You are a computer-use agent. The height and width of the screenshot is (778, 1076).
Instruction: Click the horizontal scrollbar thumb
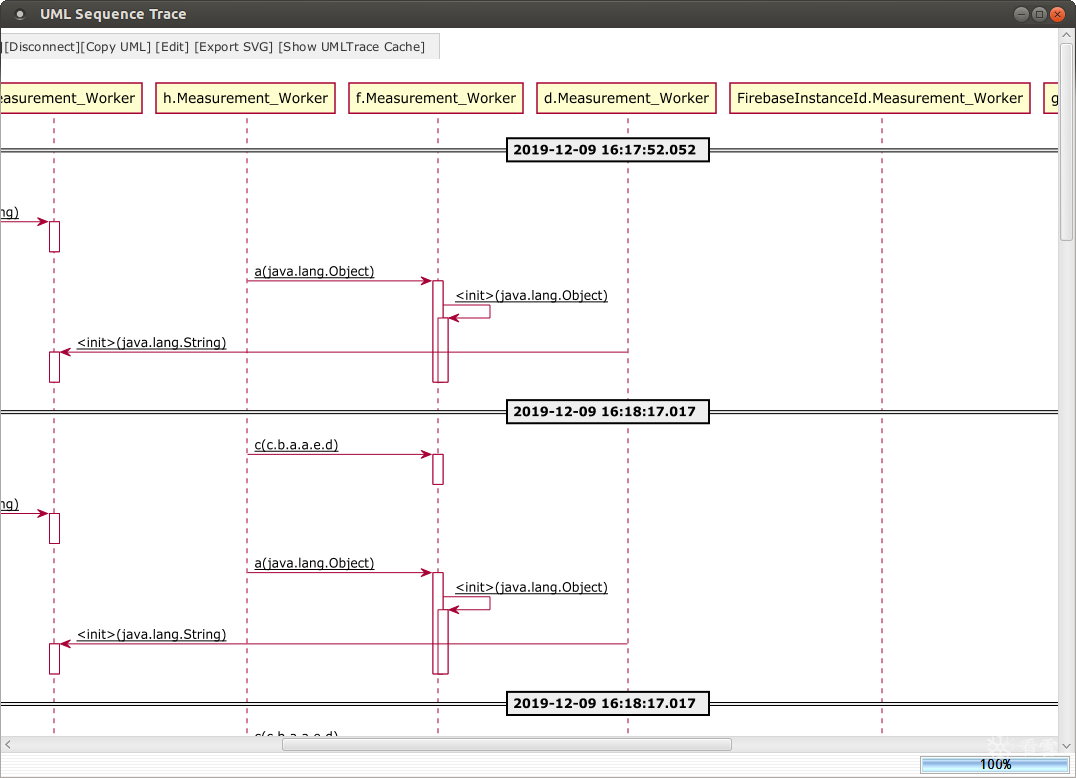507,744
